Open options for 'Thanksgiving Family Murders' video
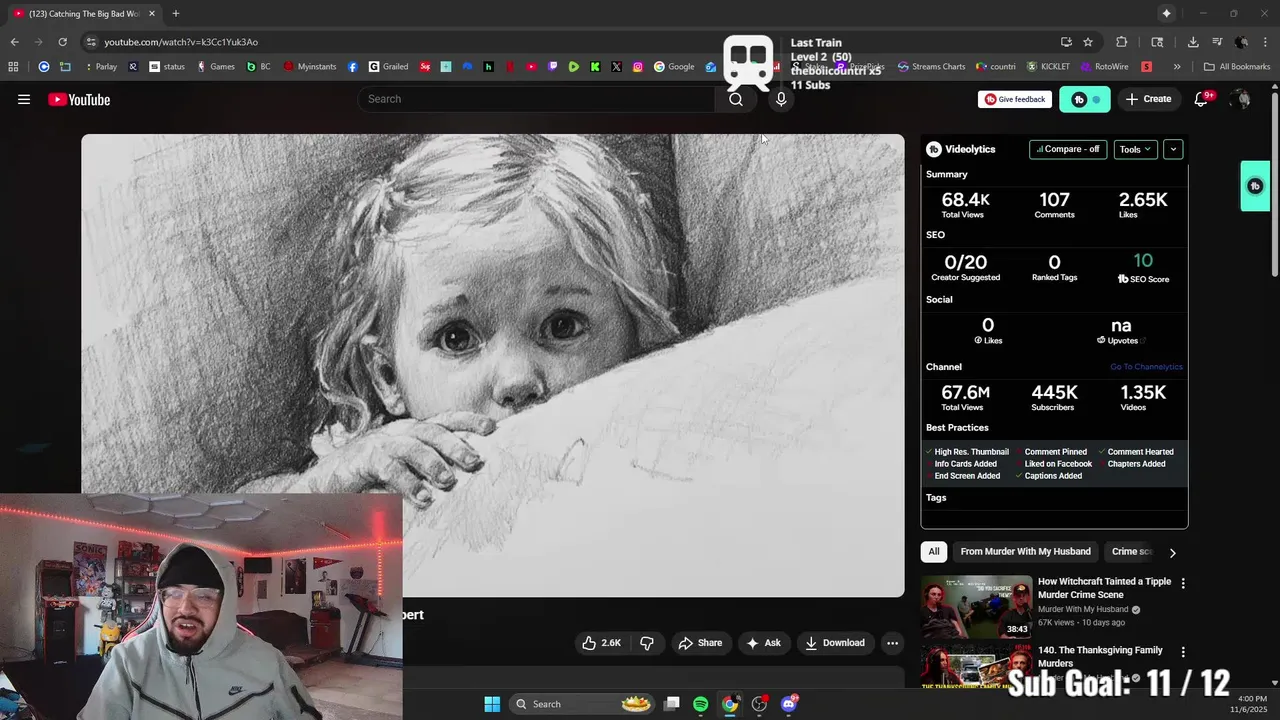 point(1183,652)
